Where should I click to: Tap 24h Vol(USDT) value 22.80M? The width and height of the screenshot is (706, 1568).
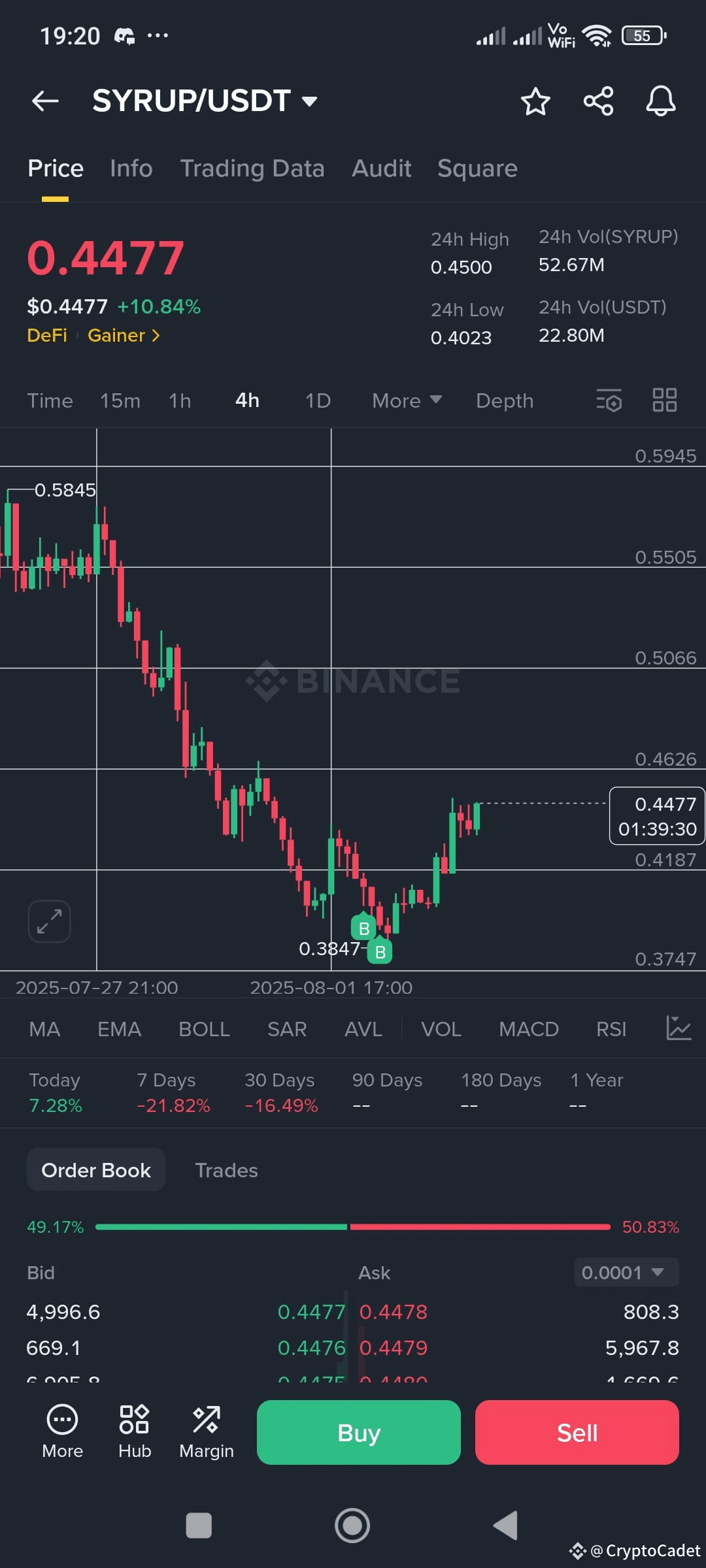(571, 335)
